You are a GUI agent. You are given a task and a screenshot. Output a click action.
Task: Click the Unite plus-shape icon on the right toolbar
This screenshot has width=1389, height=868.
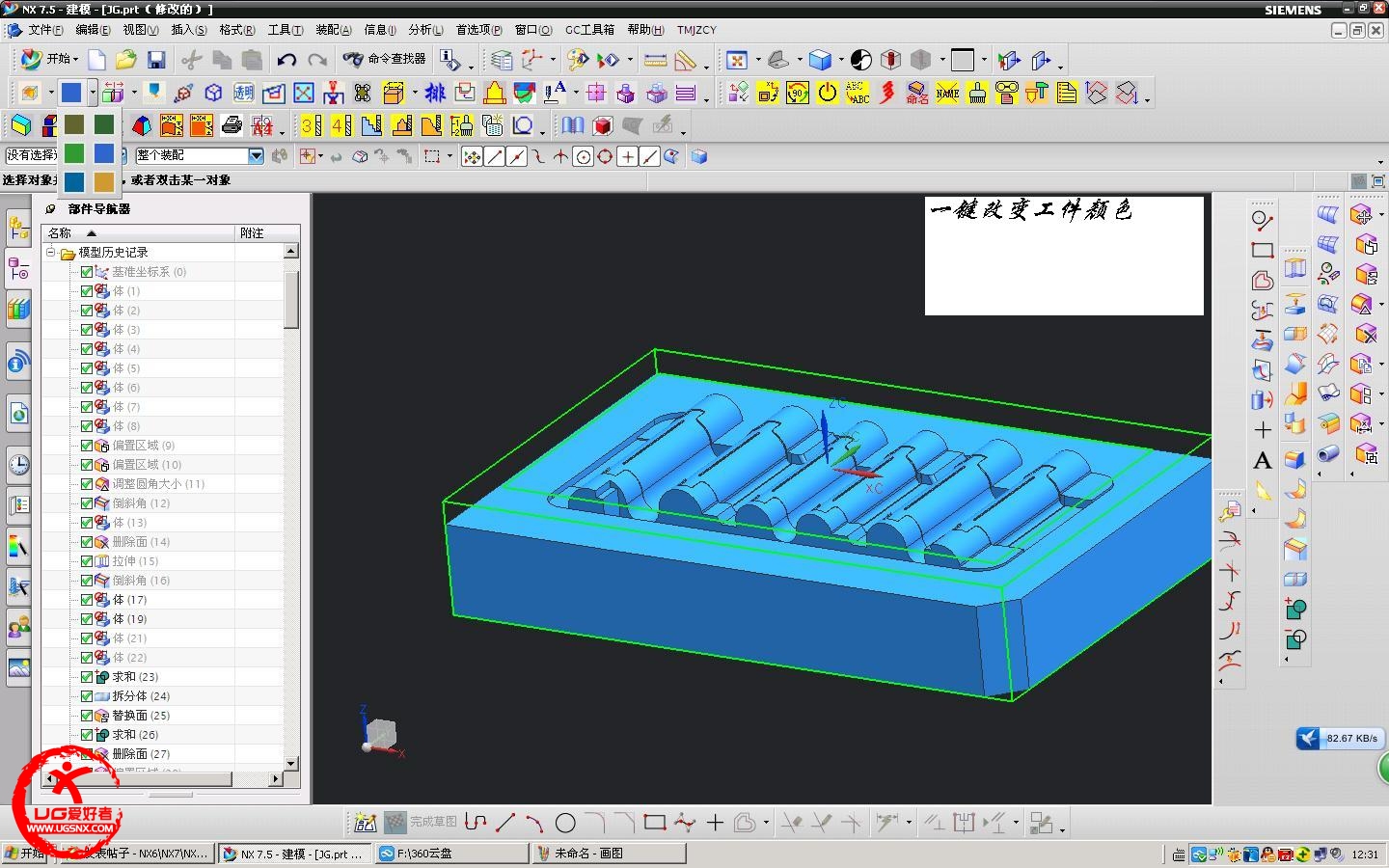pos(1295,609)
